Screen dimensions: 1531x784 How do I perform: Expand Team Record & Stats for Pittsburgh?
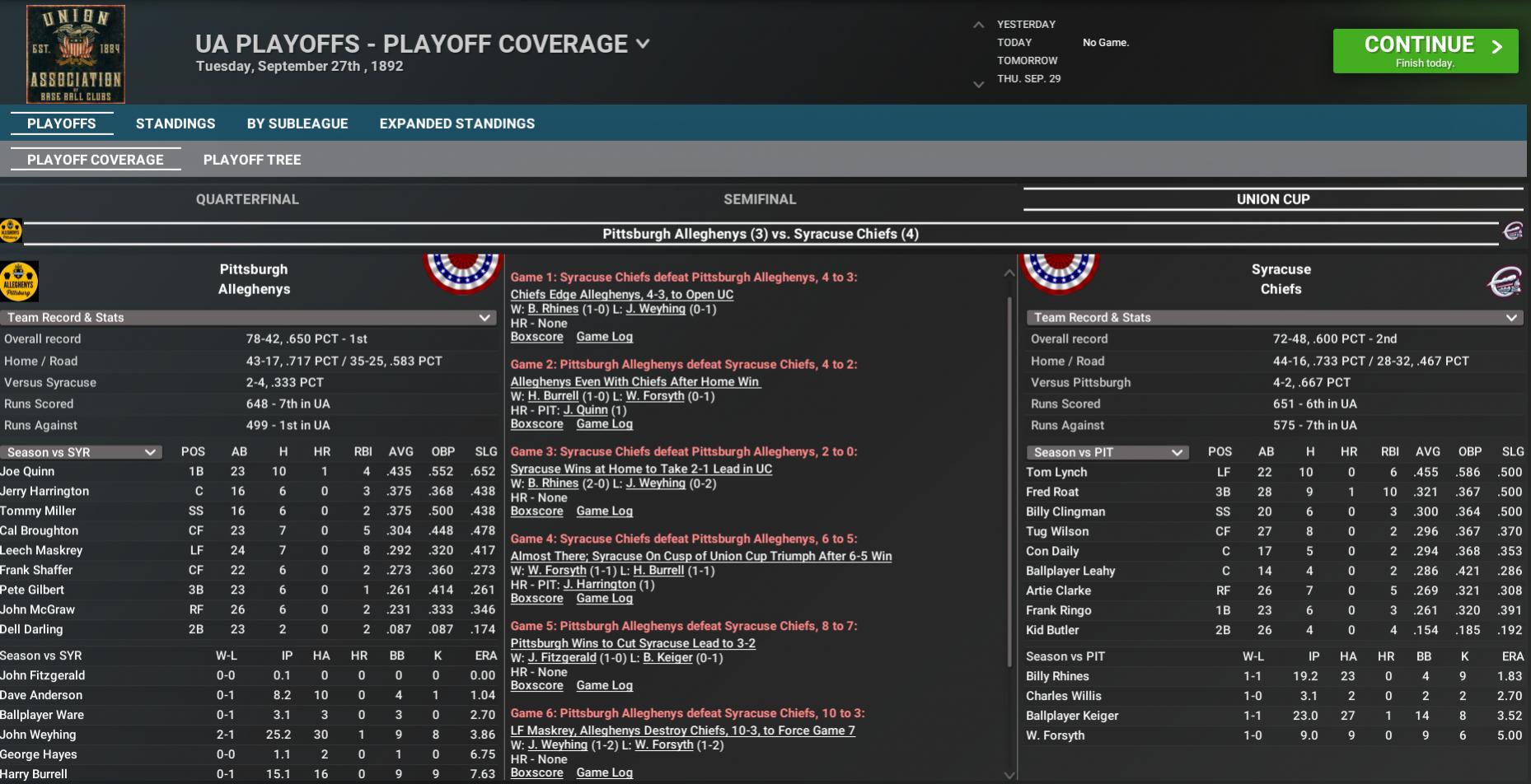[485, 317]
